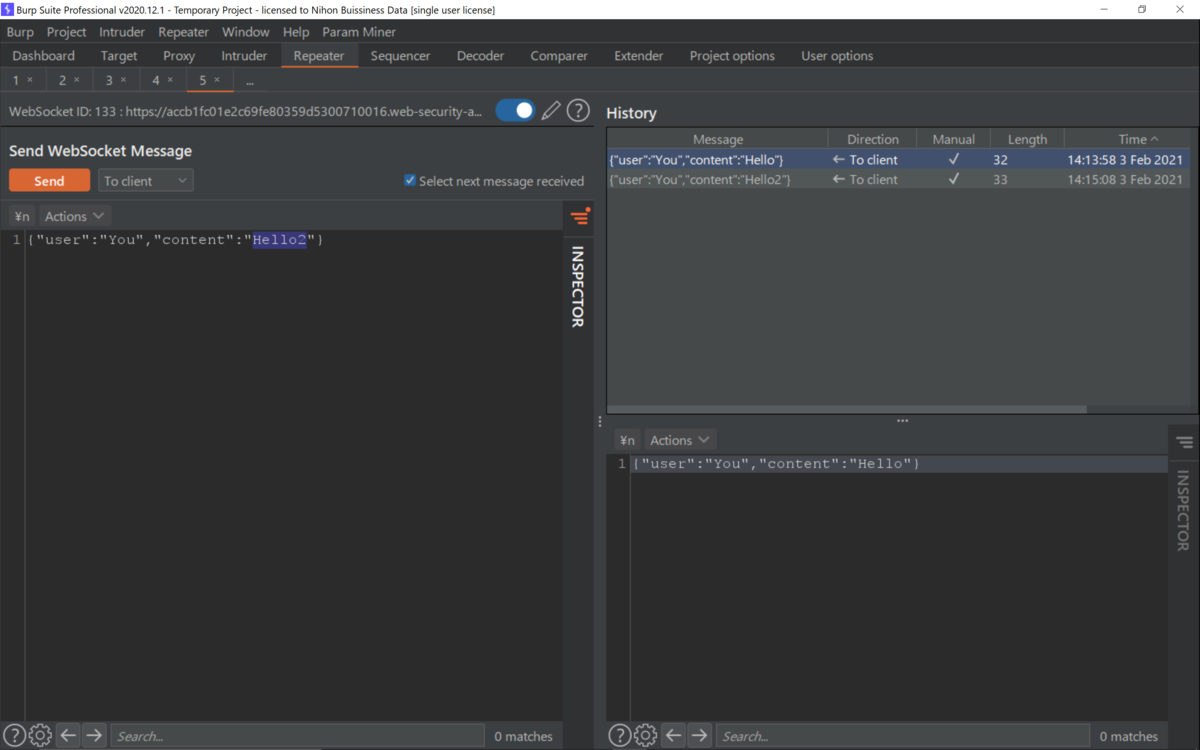
Task: Toggle ¥n button in the history message viewer
Action: pos(627,440)
